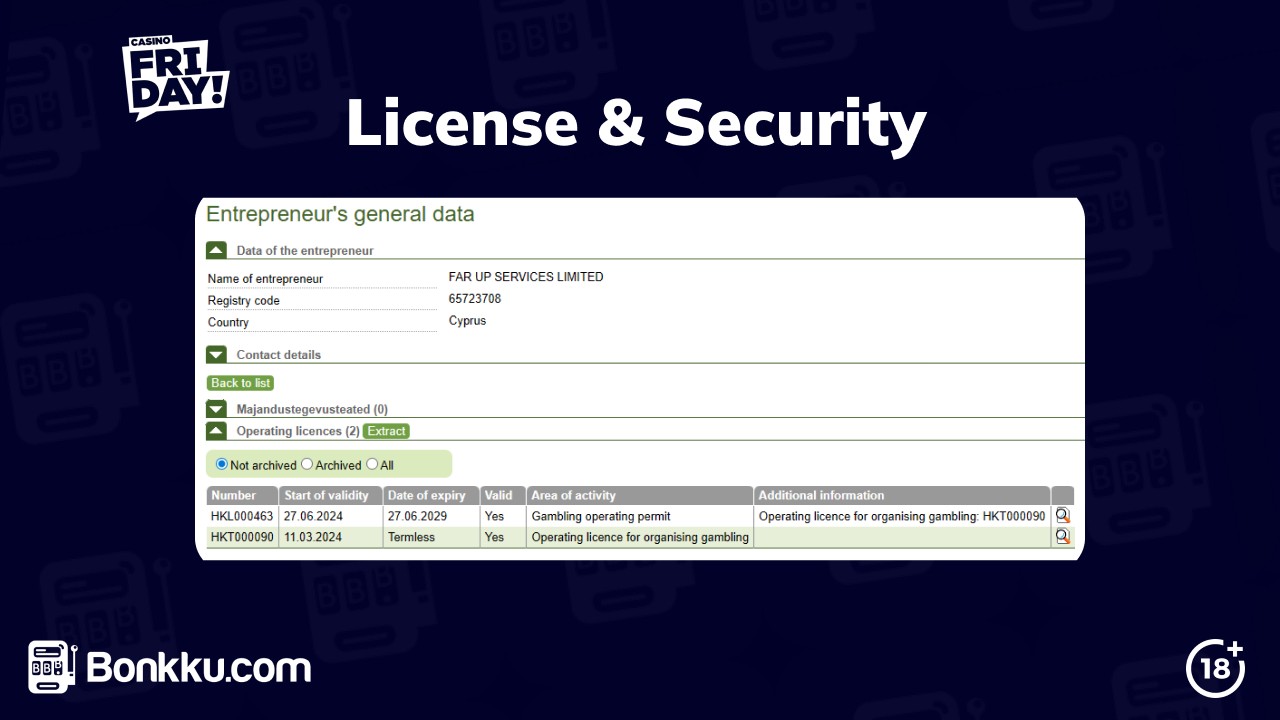Select the All radio button
This screenshot has width=1280, height=720.
[x=372, y=464]
